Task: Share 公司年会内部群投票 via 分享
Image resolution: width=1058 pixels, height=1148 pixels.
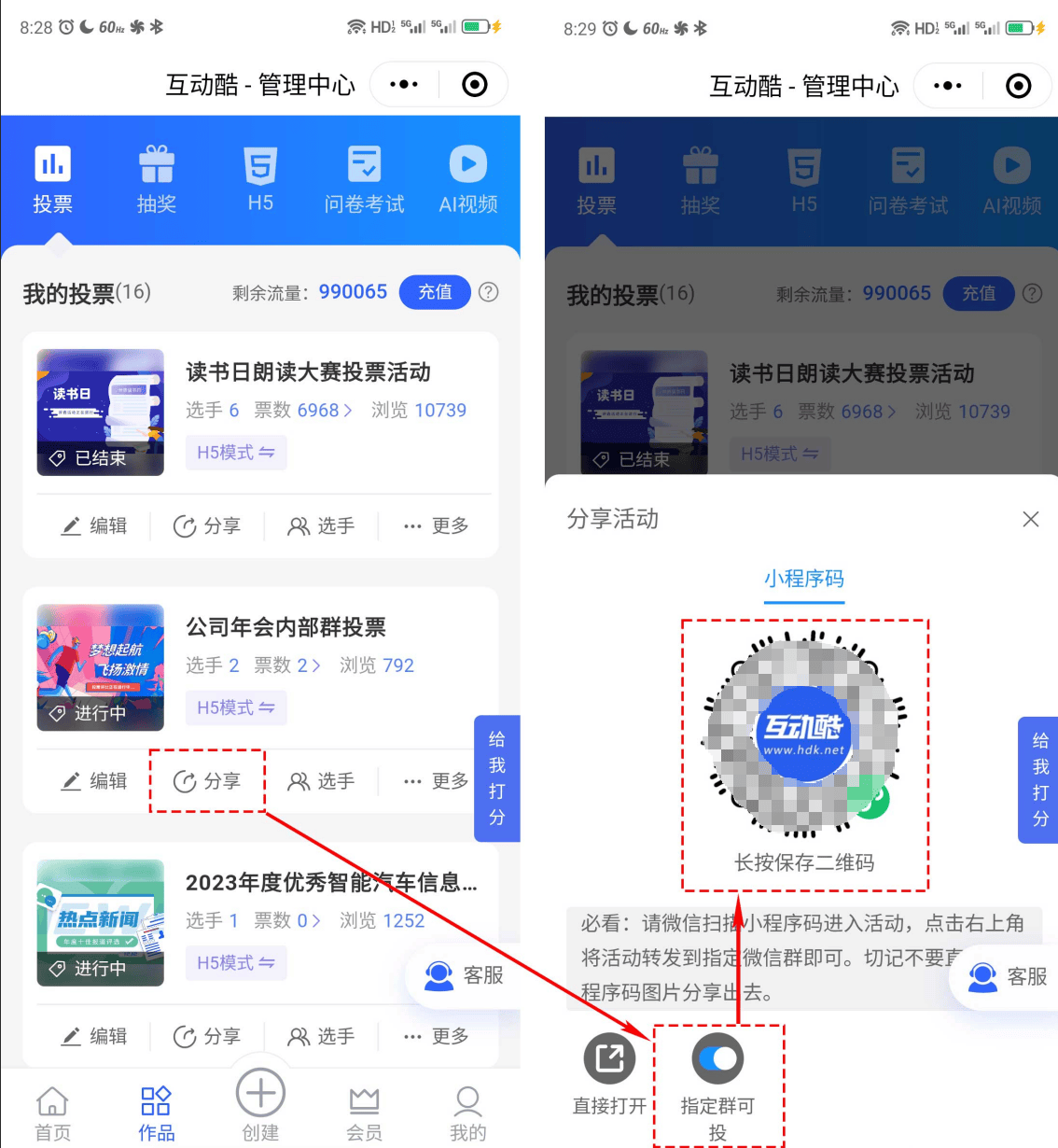Action: point(207,781)
